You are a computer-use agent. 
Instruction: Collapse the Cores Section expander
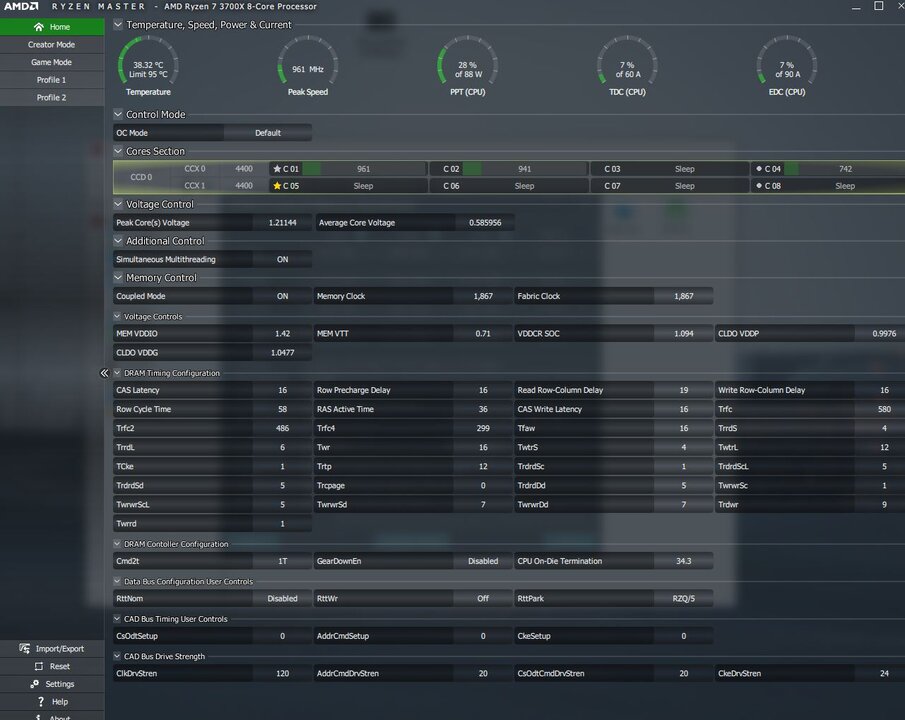pos(118,151)
